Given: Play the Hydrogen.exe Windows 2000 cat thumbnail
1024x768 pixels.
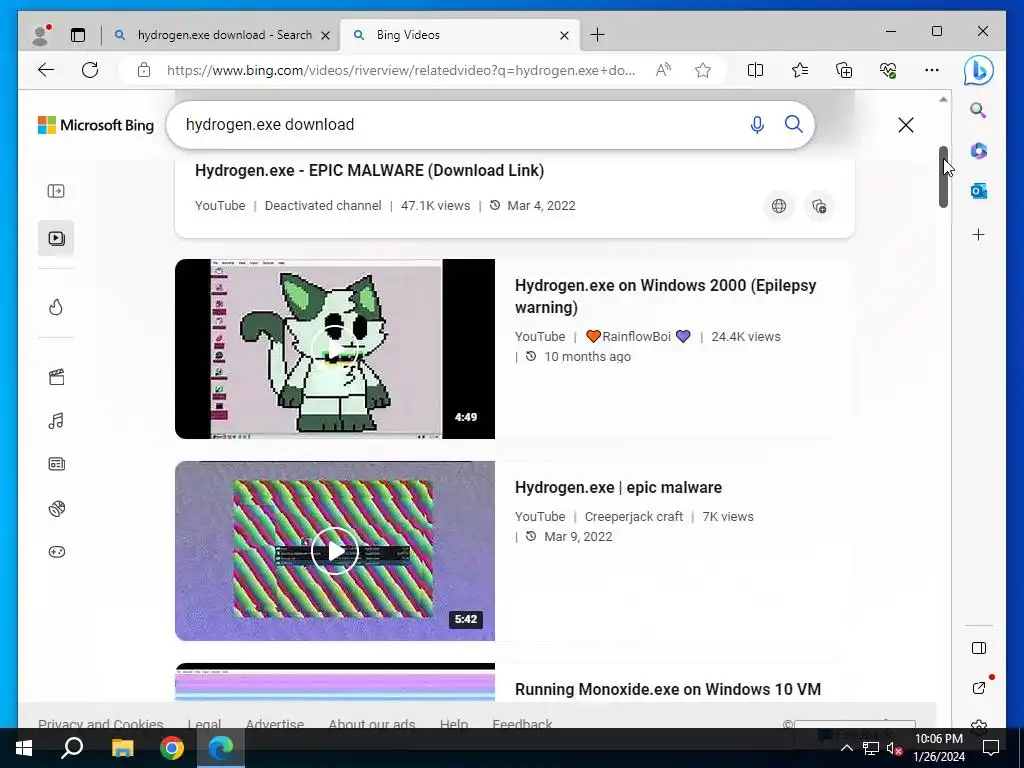Looking at the screenshot, I should coord(334,349).
